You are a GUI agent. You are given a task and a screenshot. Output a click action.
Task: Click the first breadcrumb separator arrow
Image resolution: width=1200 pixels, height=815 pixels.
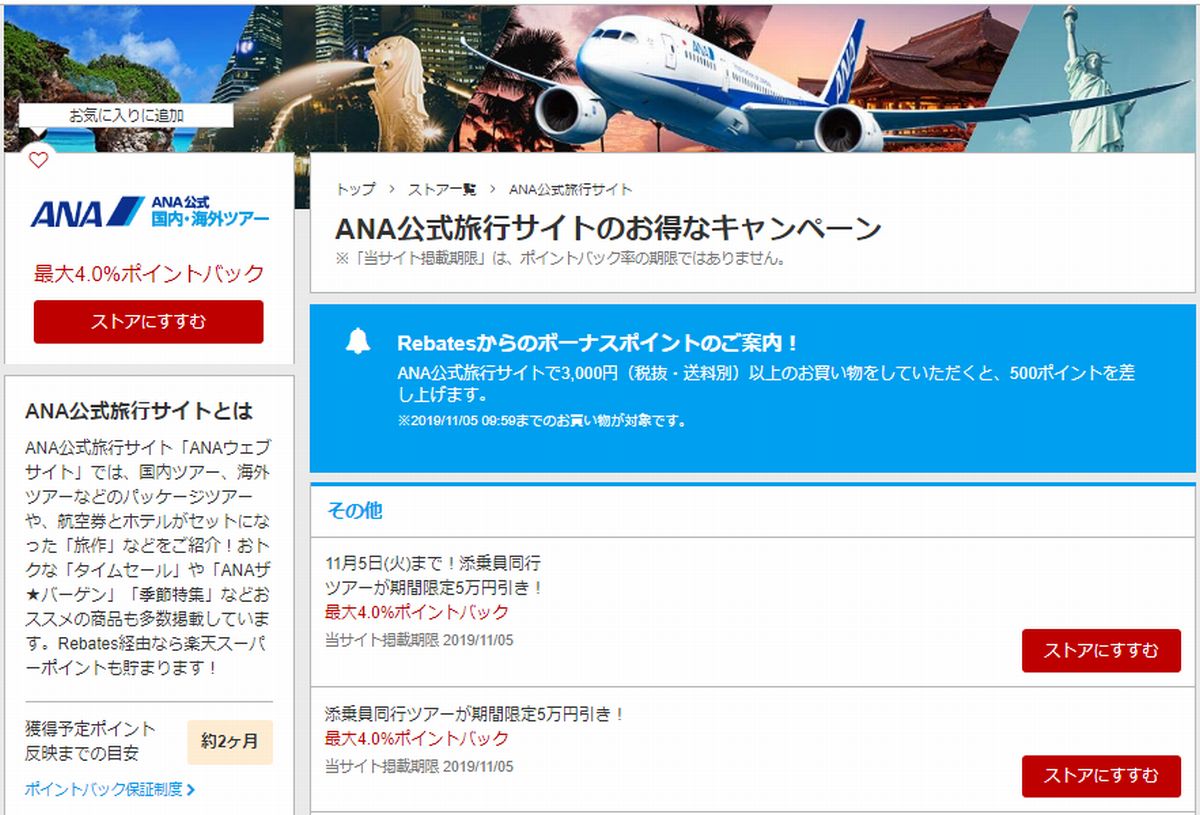(x=391, y=189)
